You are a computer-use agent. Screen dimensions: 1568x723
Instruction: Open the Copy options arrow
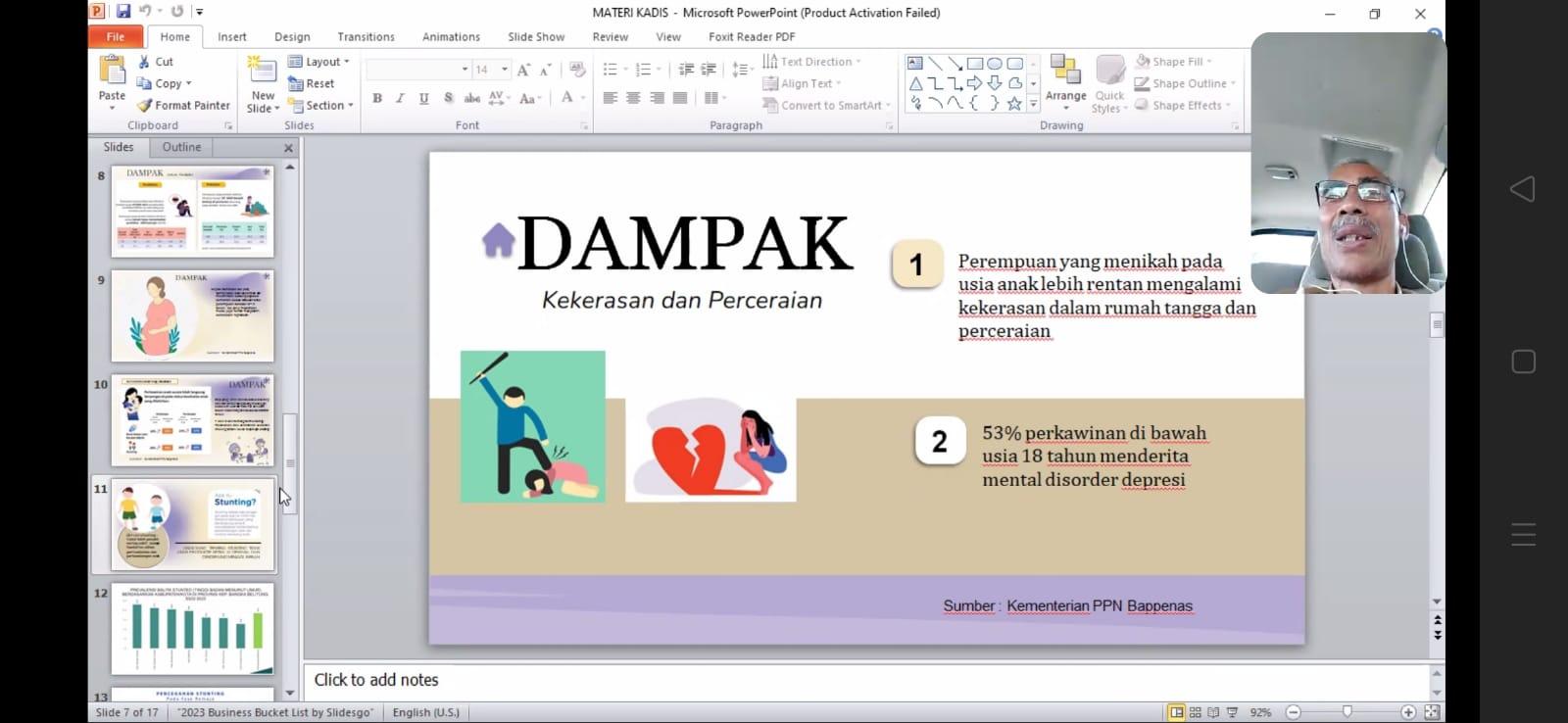(x=188, y=84)
